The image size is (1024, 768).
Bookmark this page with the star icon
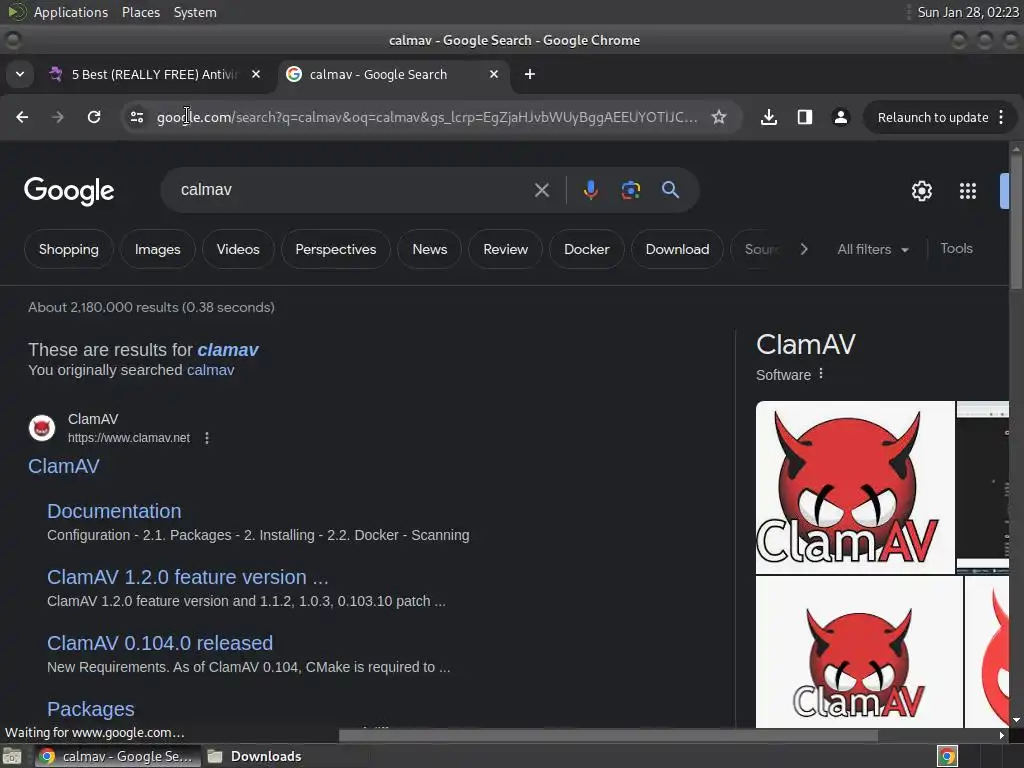coord(719,117)
